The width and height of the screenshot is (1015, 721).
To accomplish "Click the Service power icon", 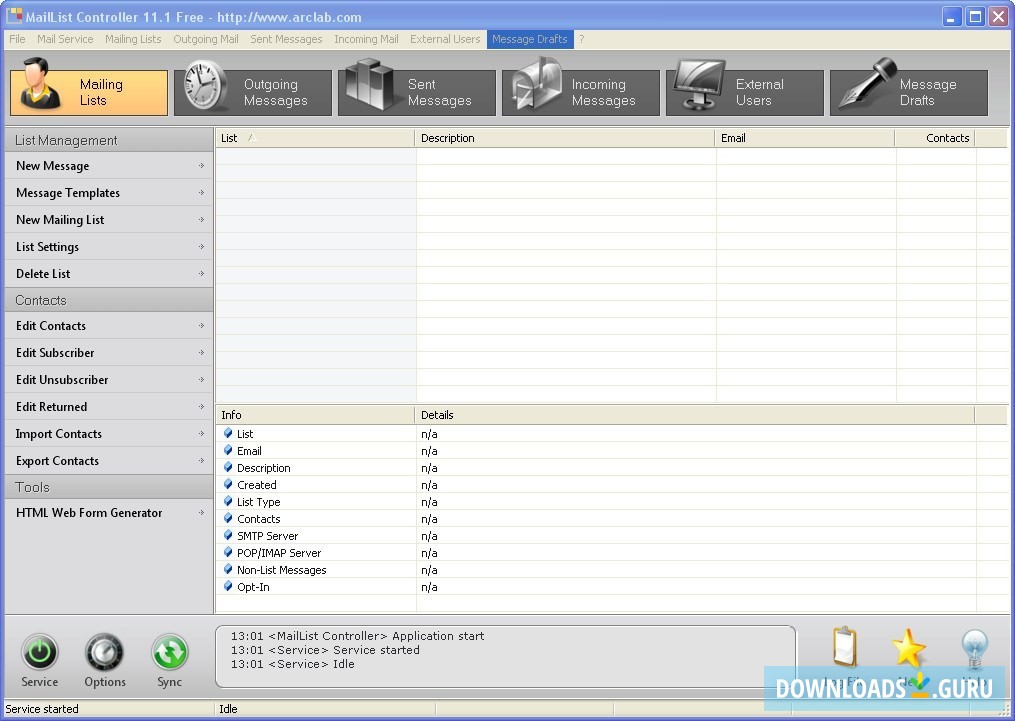I will tap(39, 652).
